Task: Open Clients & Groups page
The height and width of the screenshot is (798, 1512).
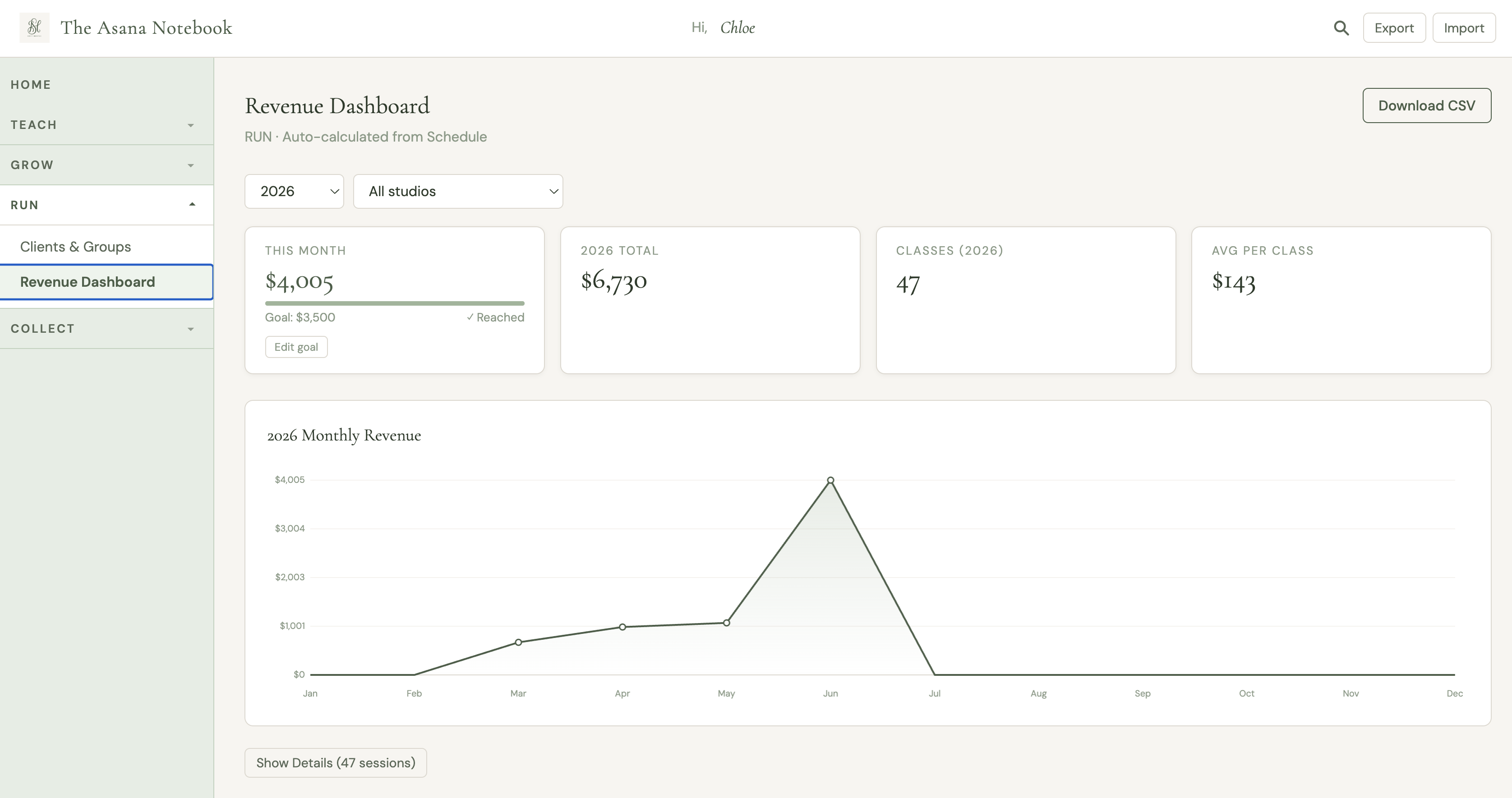Action: 107,247
